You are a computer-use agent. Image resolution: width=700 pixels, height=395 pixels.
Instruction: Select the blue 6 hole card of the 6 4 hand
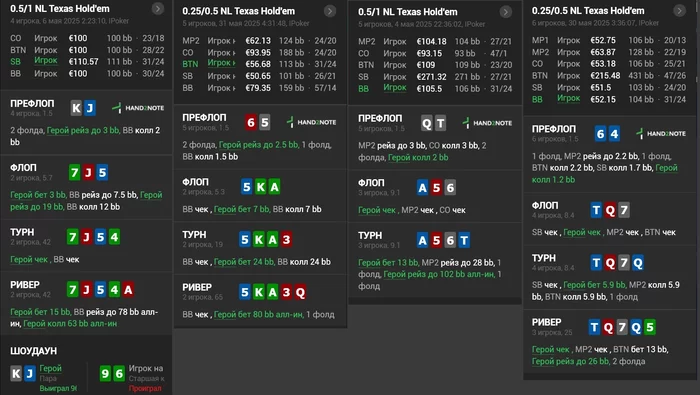[x=600, y=133]
